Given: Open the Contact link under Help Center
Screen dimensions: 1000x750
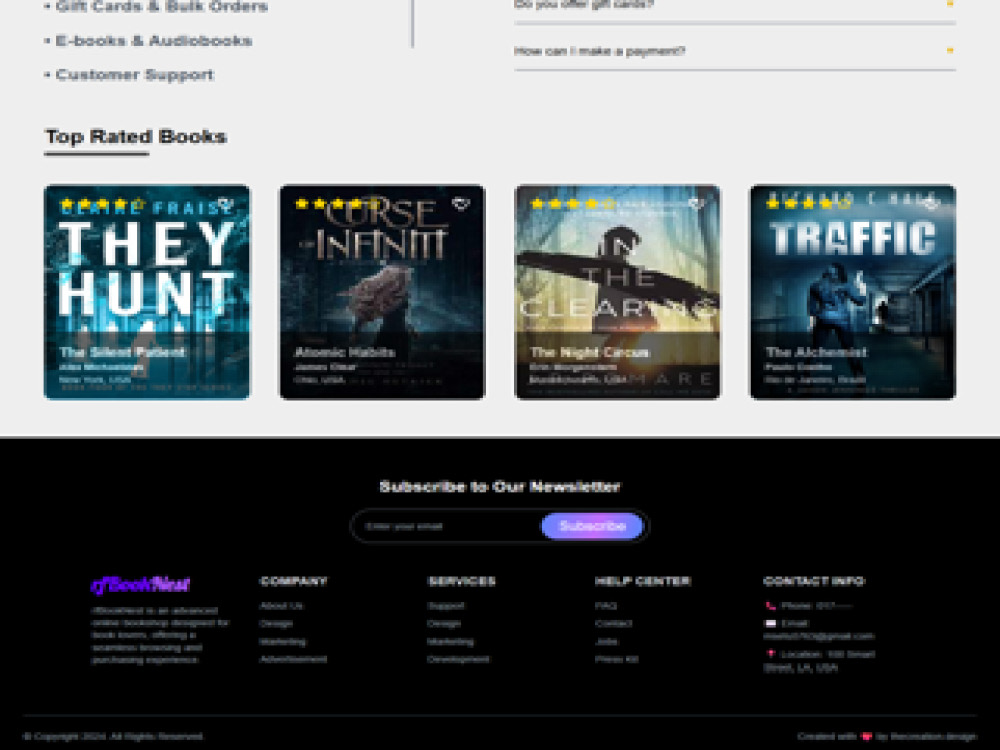Looking at the screenshot, I should 614,624.
